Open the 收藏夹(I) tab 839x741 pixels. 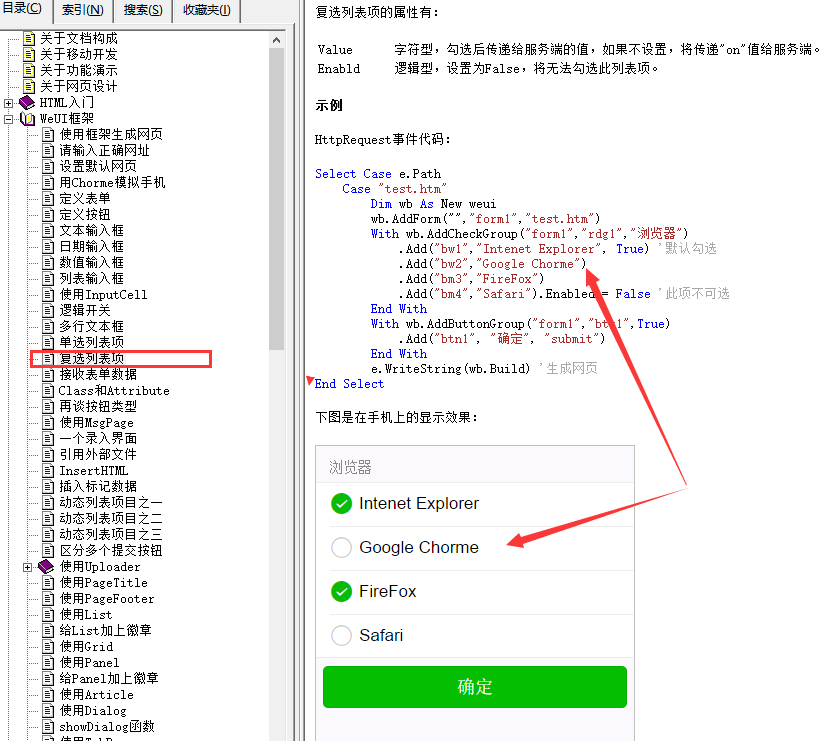pos(206,11)
